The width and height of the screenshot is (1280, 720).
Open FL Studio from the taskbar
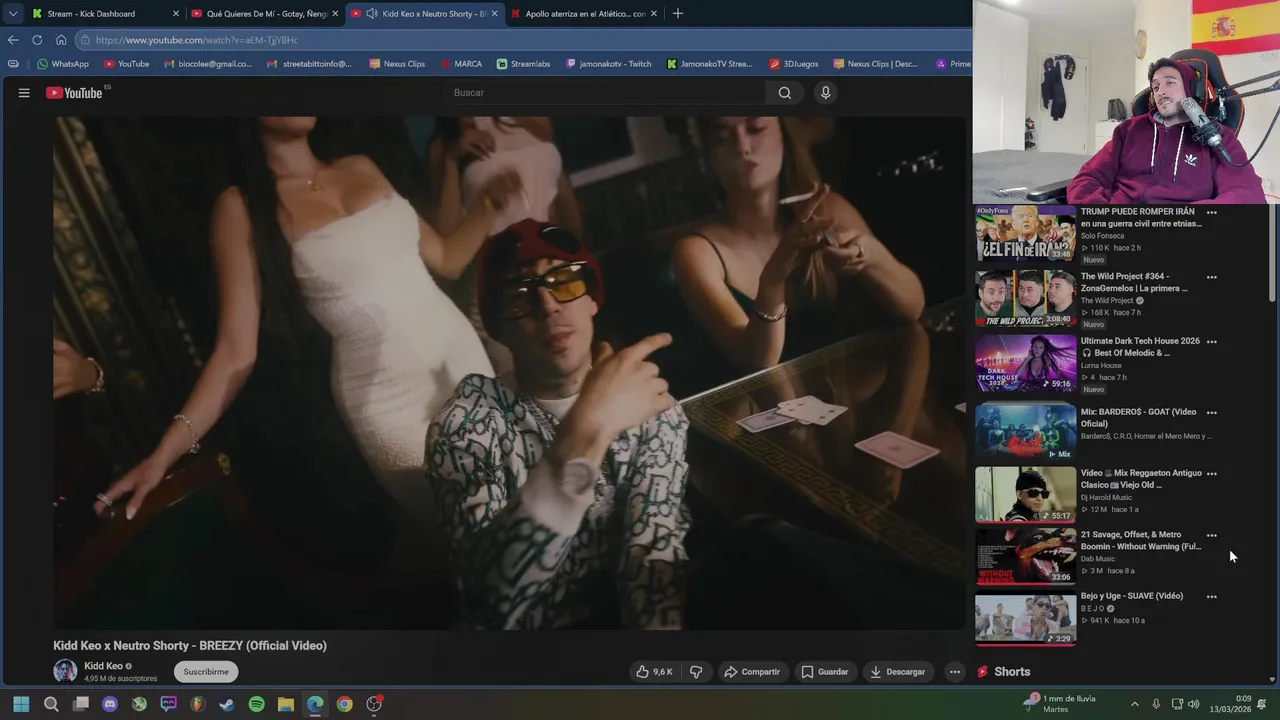click(x=198, y=704)
